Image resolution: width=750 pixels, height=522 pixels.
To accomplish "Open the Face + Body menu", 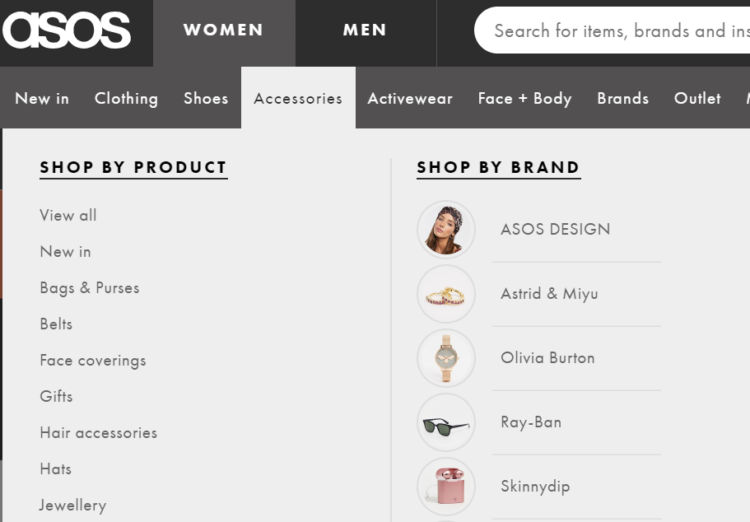I will pyautogui.click(x=524, y=98).
